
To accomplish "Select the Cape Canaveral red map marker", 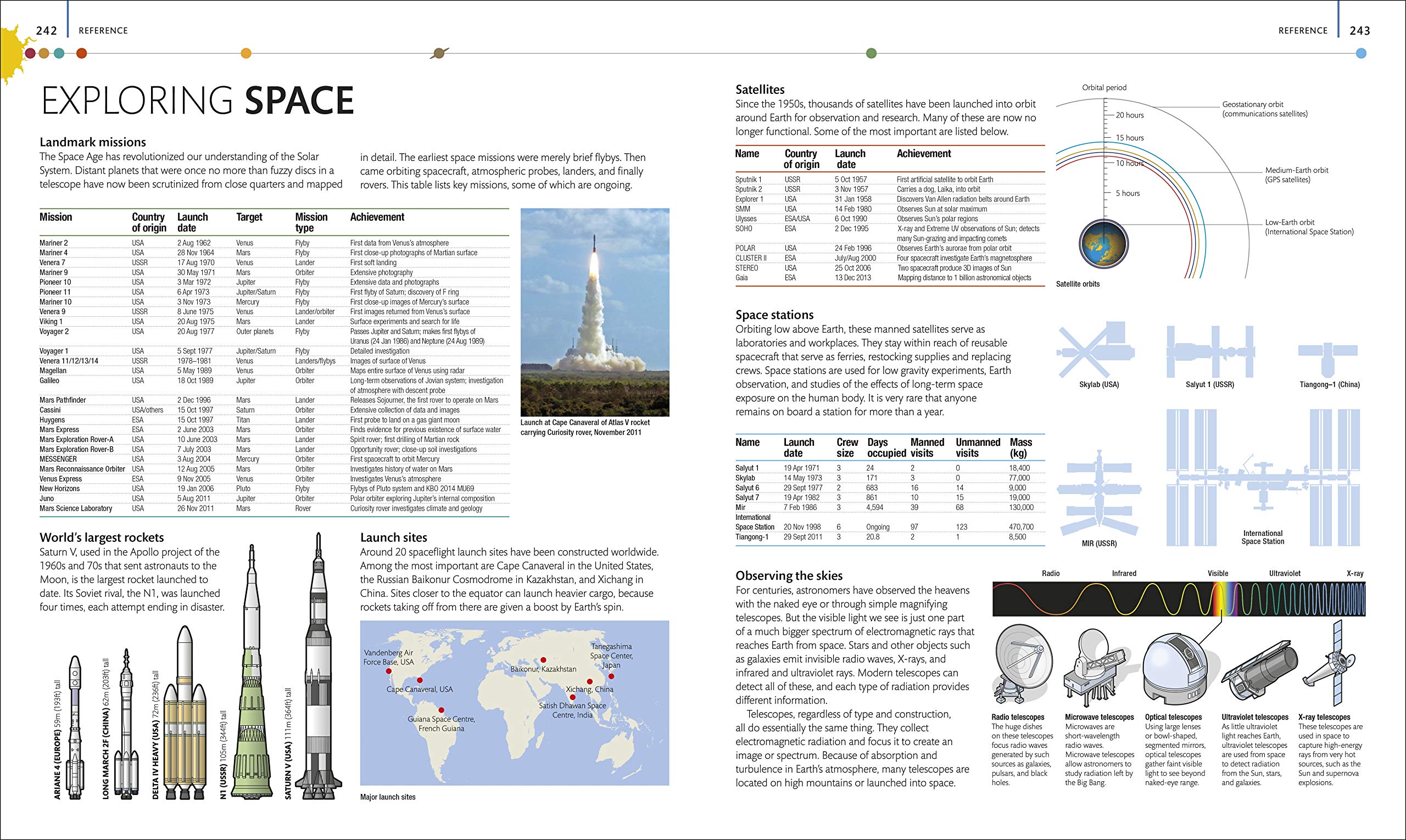I will pyautogui.click(x=420, y=680).
